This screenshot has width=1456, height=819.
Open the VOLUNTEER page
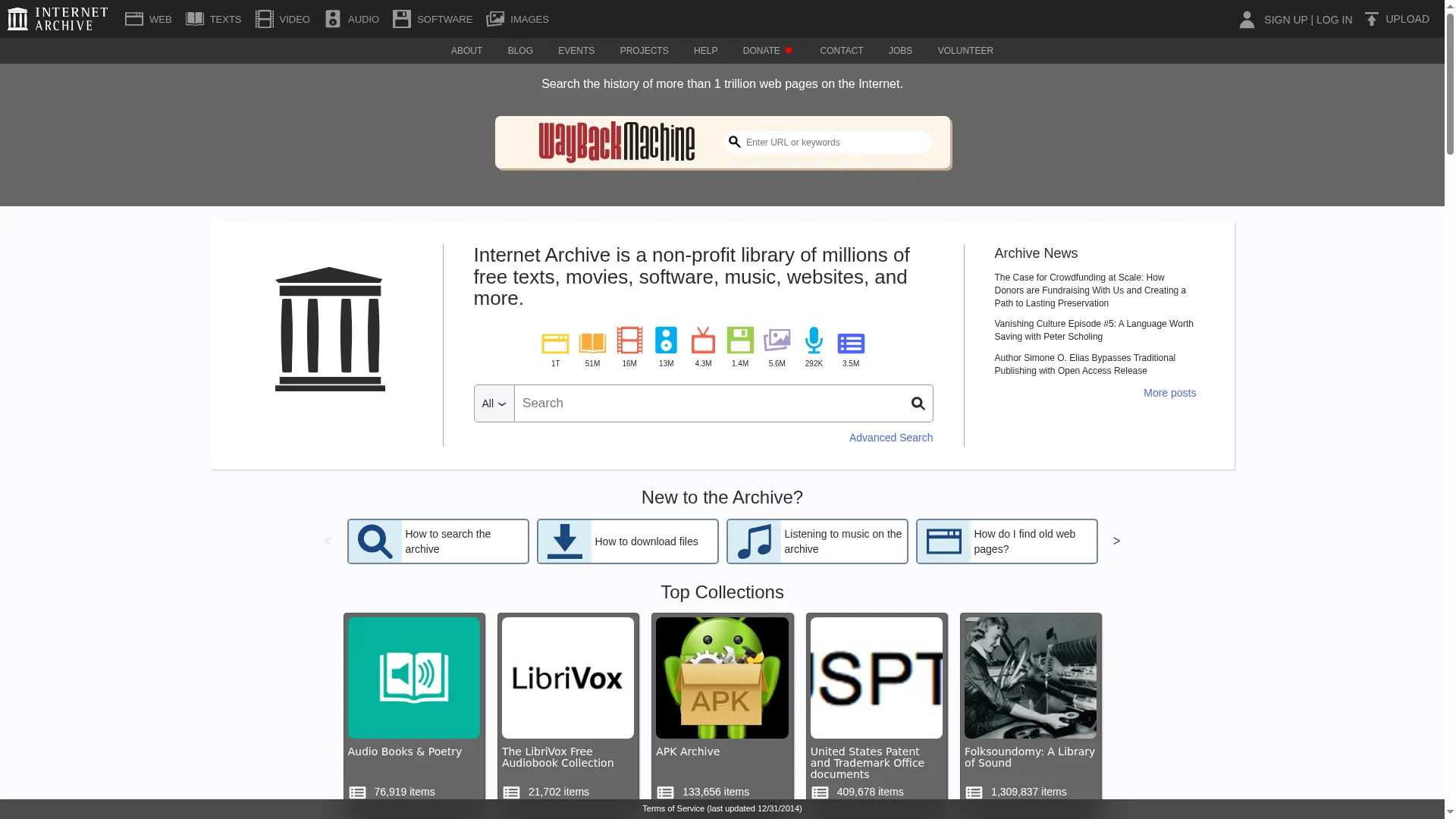coord(965,51)
